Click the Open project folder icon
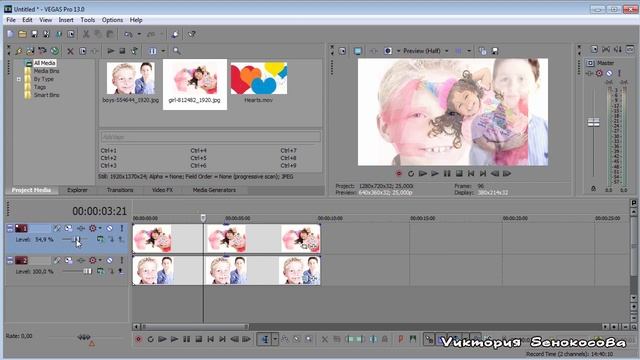640x360 pixels. coord(22,34)
